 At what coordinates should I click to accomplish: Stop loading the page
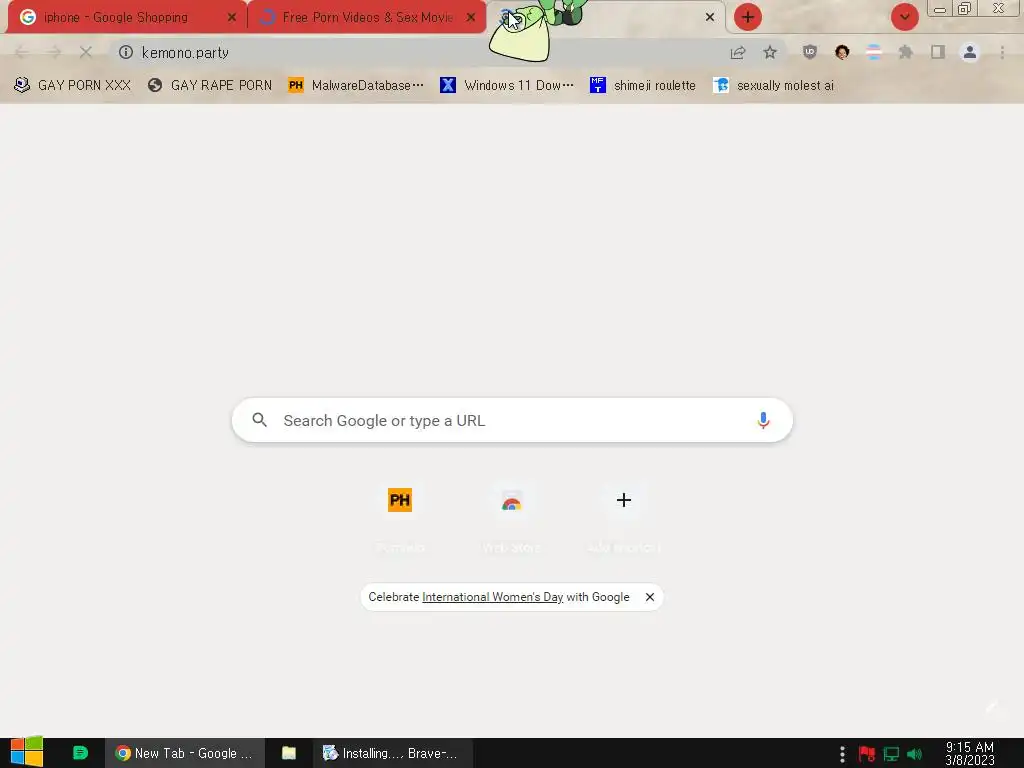click(x=86, y=52)
